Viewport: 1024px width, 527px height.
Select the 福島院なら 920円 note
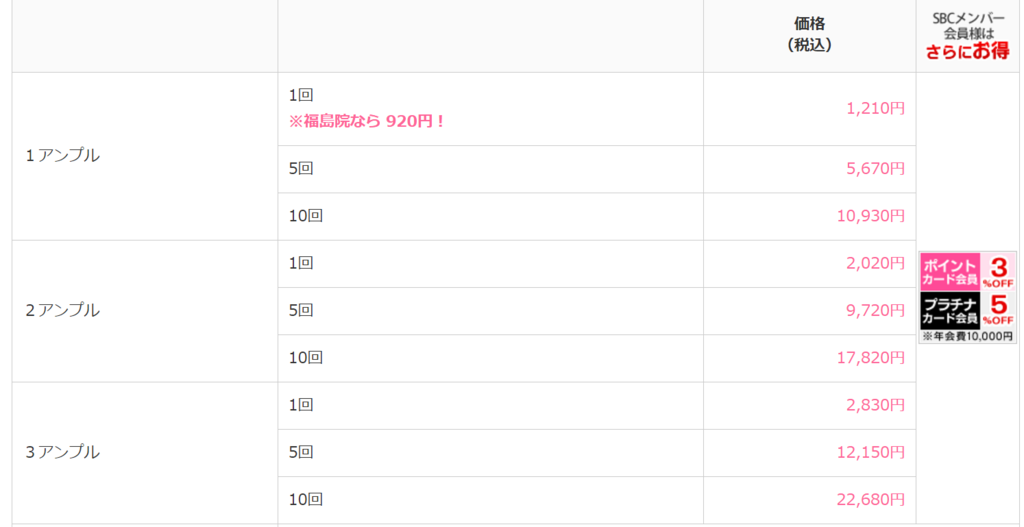tap(367, 121)
